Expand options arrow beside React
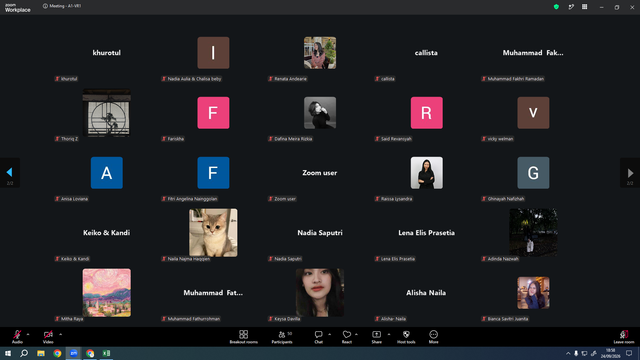 pos(356,334)
